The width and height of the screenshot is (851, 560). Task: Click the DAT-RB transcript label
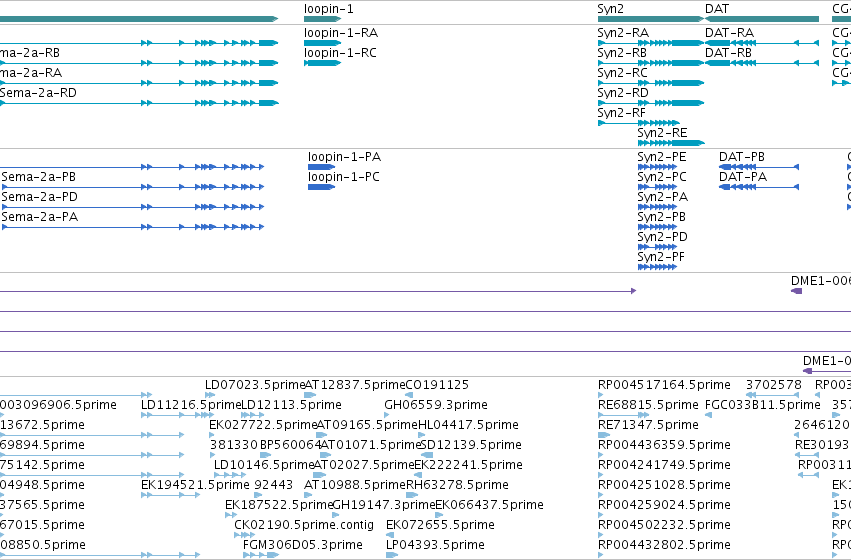coord(728,53)
